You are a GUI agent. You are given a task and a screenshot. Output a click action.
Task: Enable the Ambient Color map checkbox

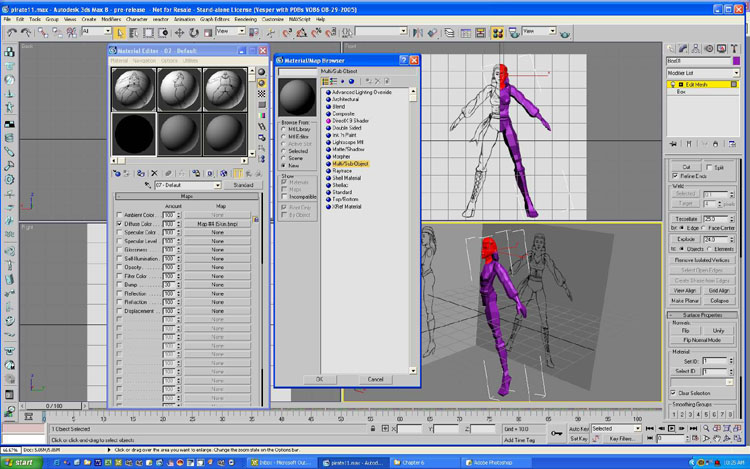[119, 215]
